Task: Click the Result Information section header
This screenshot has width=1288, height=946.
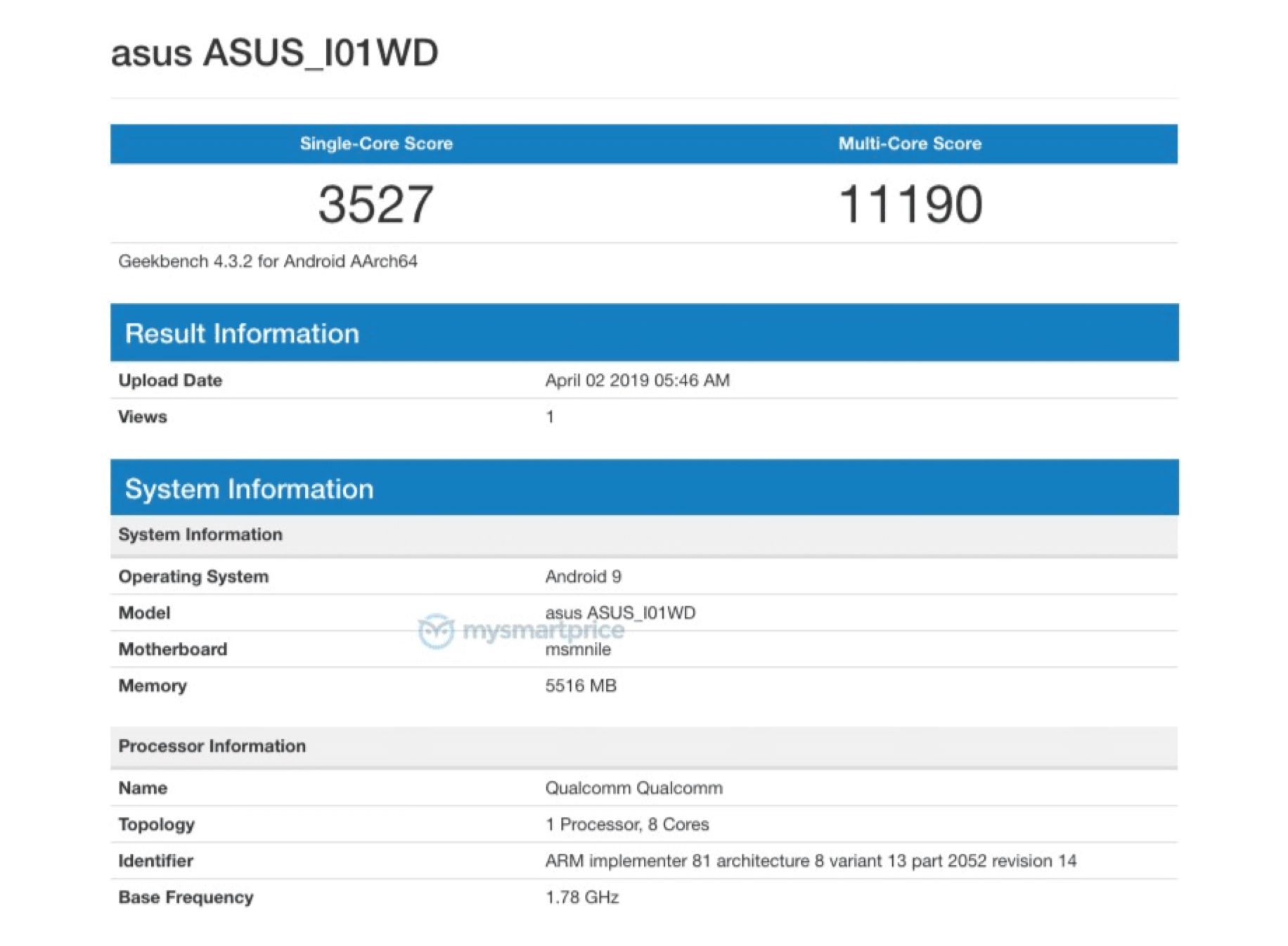Action: tap(242, 333)
